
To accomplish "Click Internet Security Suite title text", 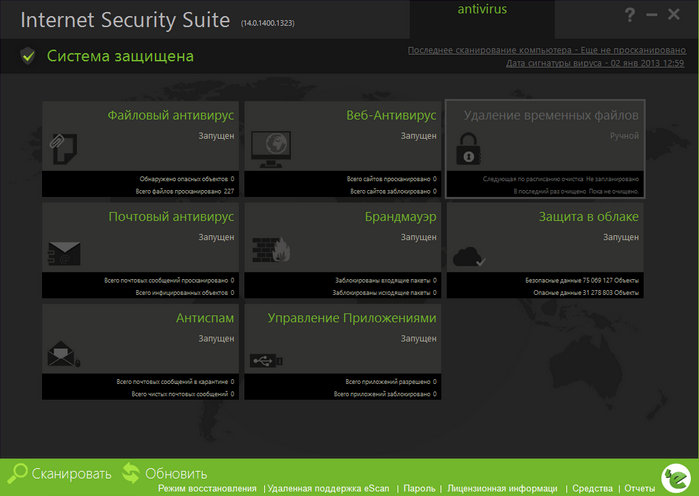I will click(125, 20).
